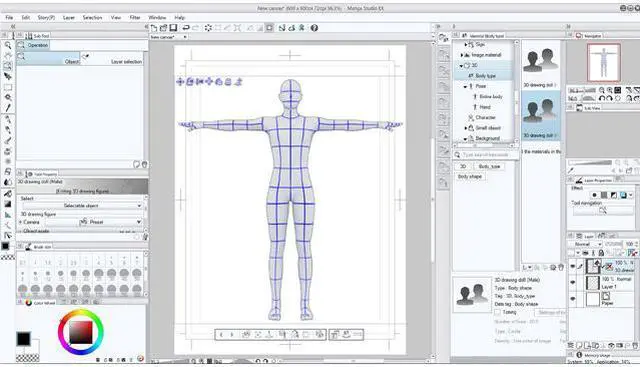Click the Redo arrow icon

(196, 28)
